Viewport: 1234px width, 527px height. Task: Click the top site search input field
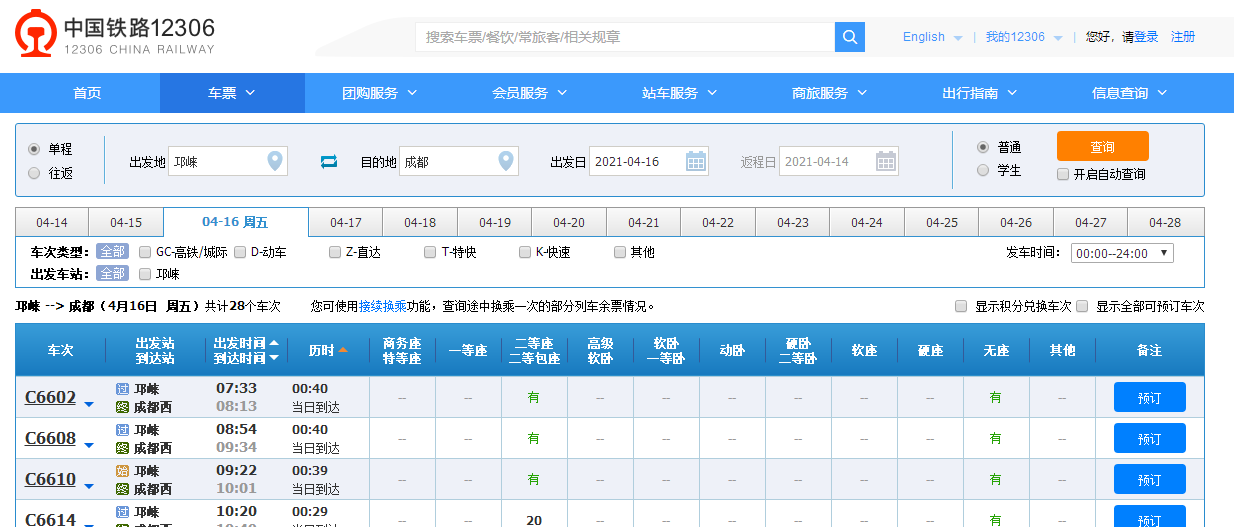(625, 37)
